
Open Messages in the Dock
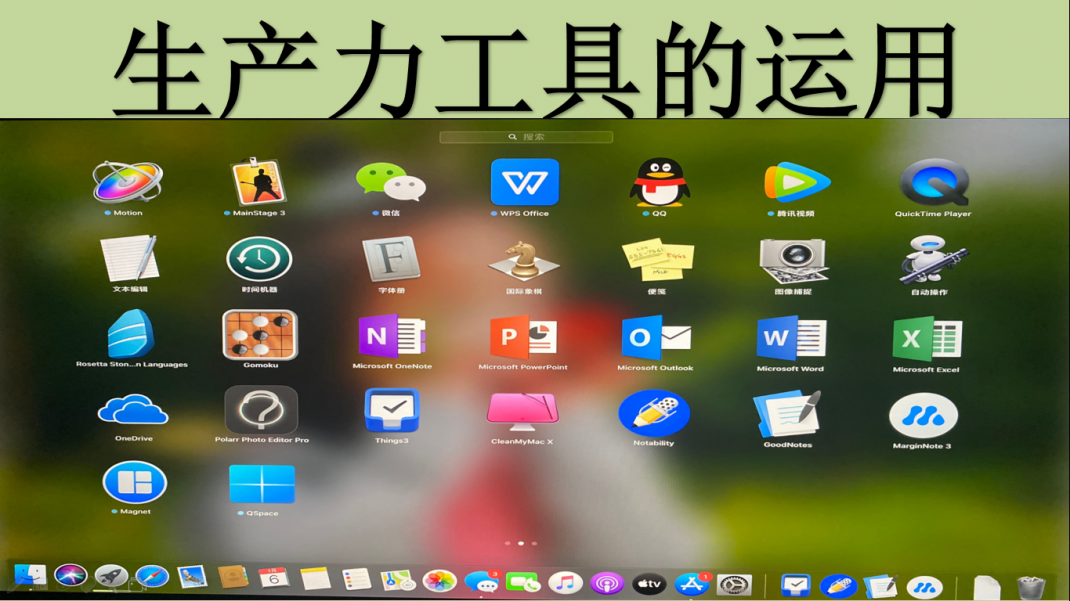482,582
